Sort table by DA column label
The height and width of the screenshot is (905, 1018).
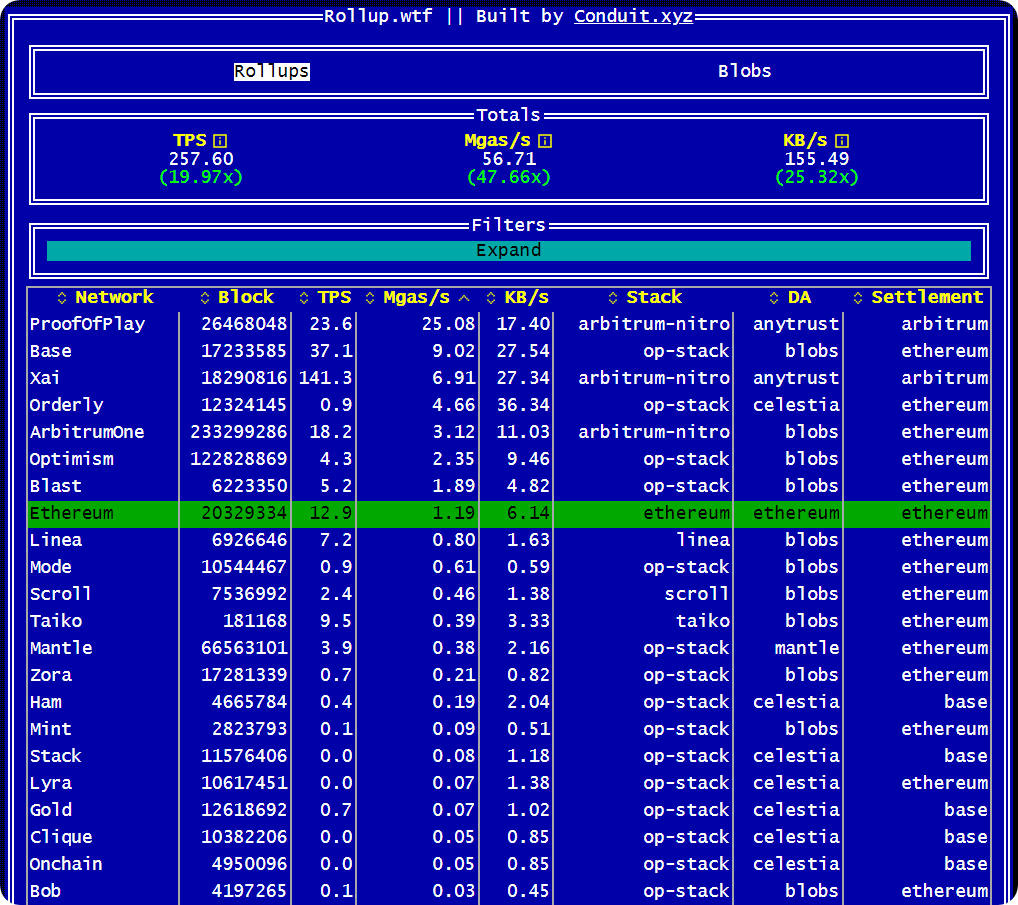799,297
